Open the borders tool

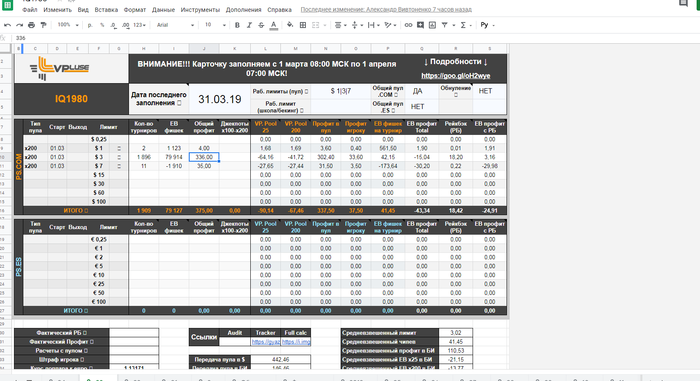[x=303, y=25]
